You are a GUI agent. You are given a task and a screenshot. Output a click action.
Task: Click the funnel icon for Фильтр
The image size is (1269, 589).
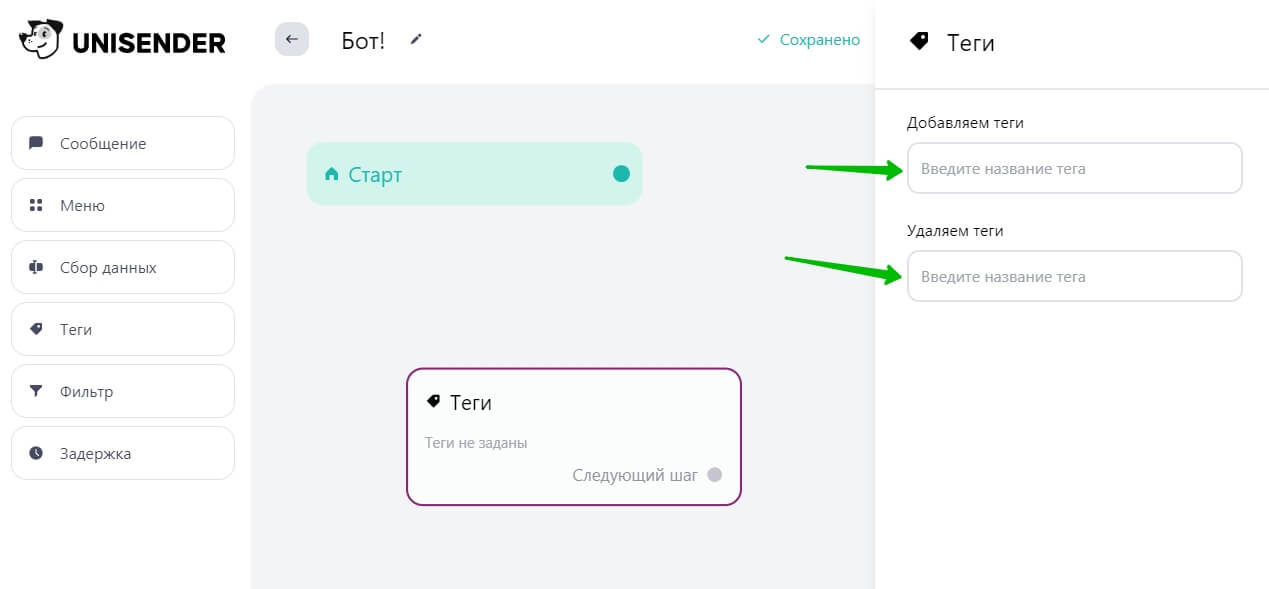coord(36,391)
